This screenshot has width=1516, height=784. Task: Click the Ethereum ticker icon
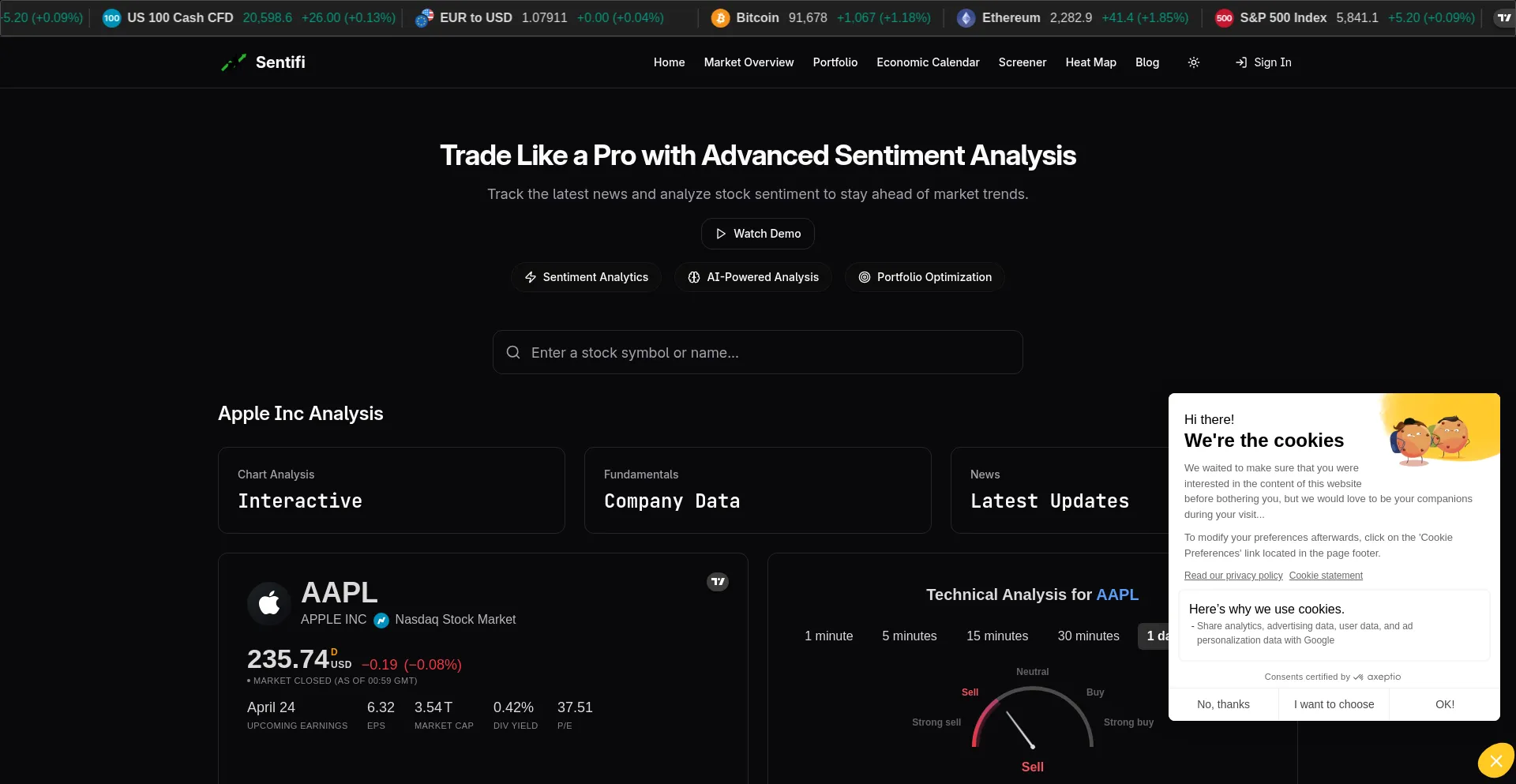coord(966,17)
